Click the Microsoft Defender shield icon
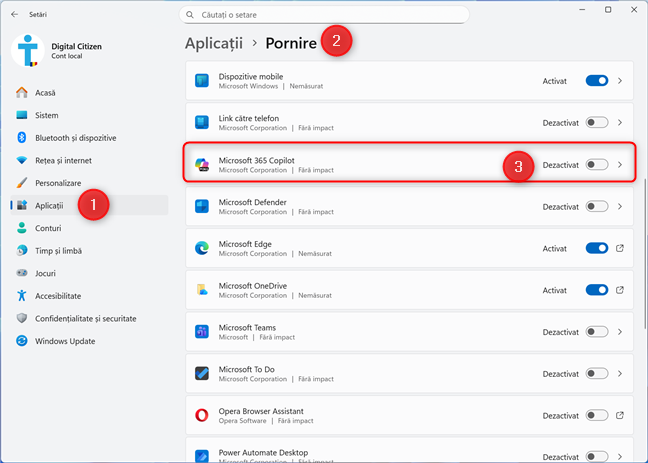The width and height of the screenshot is (648, 463). 202,206
